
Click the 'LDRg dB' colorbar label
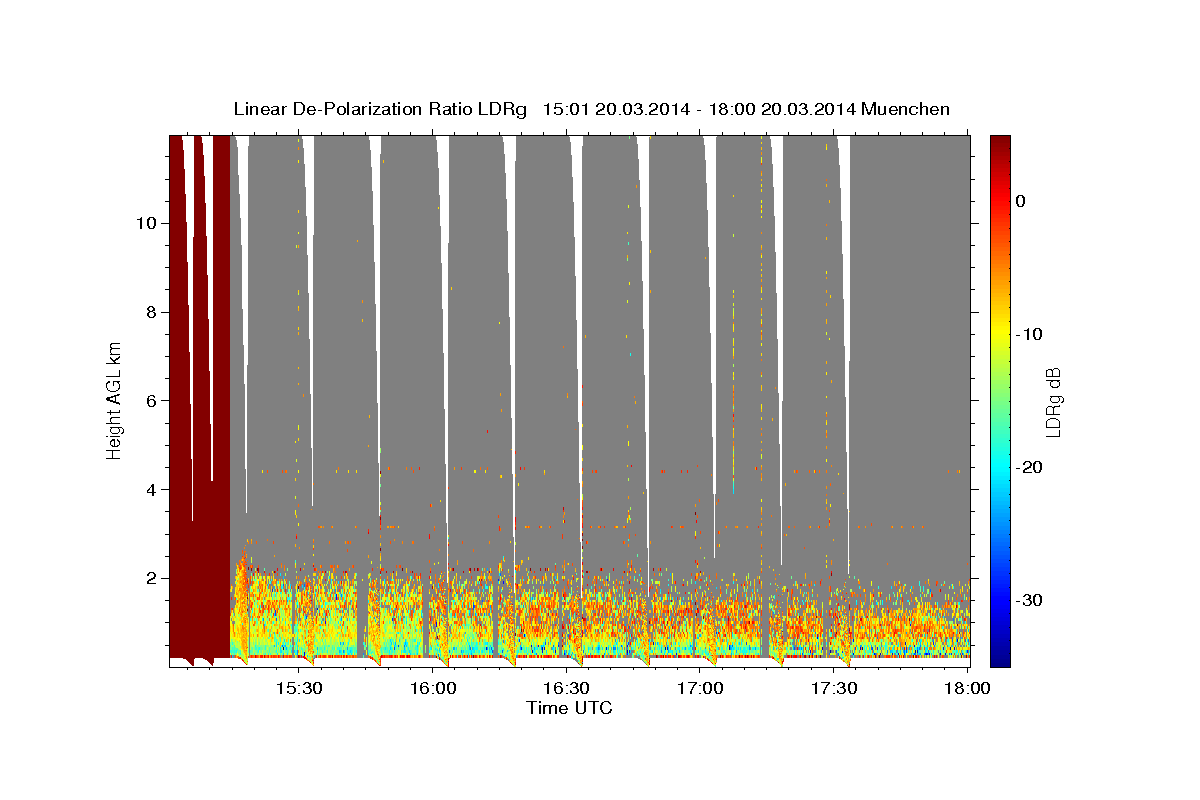(1053, 401)
